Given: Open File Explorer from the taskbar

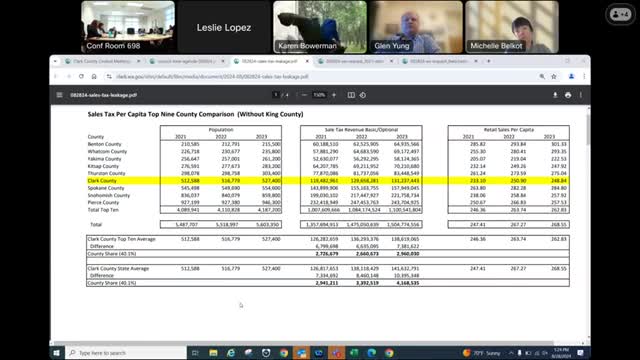Looking at the screenshot, I should coord(213,353).
